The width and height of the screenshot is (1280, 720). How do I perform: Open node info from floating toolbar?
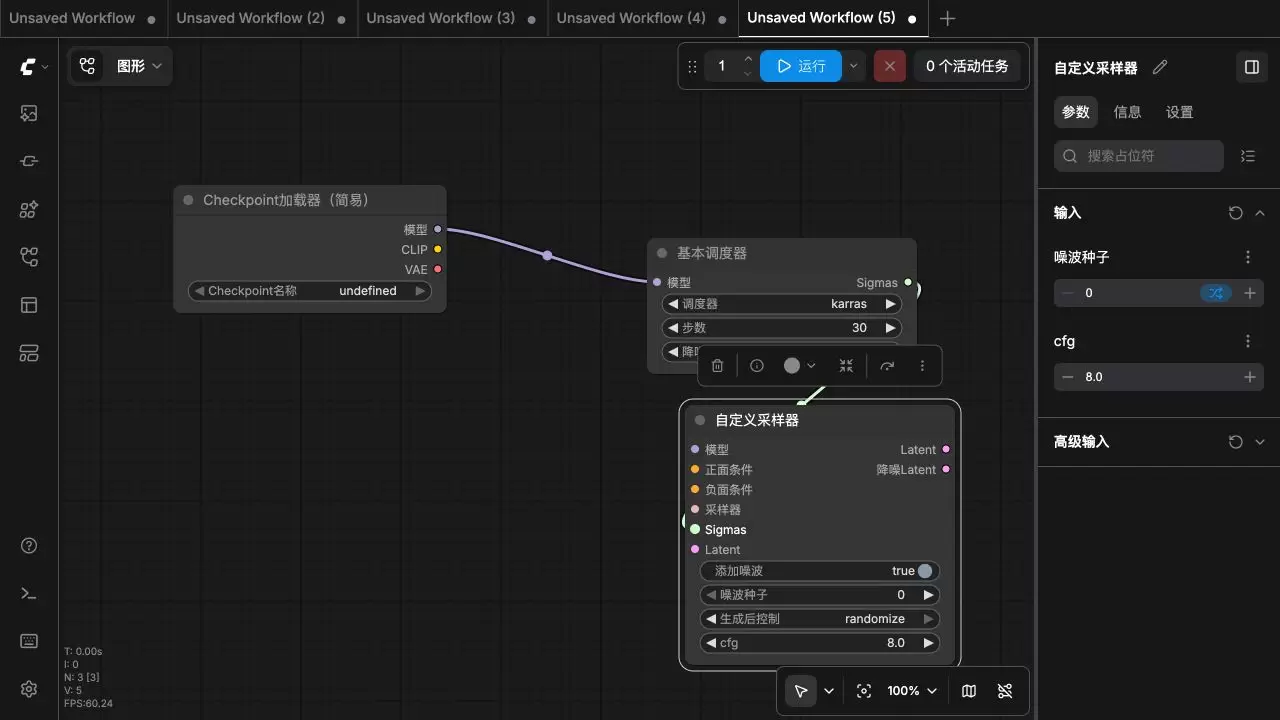pos(757,366)
